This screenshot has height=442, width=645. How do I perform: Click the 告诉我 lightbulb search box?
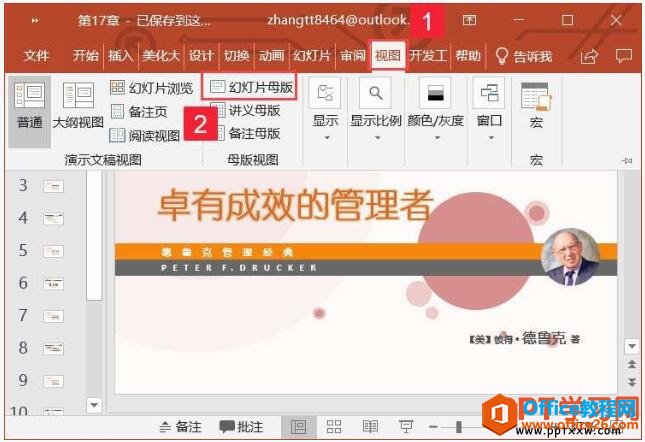(x=523, y=56)
